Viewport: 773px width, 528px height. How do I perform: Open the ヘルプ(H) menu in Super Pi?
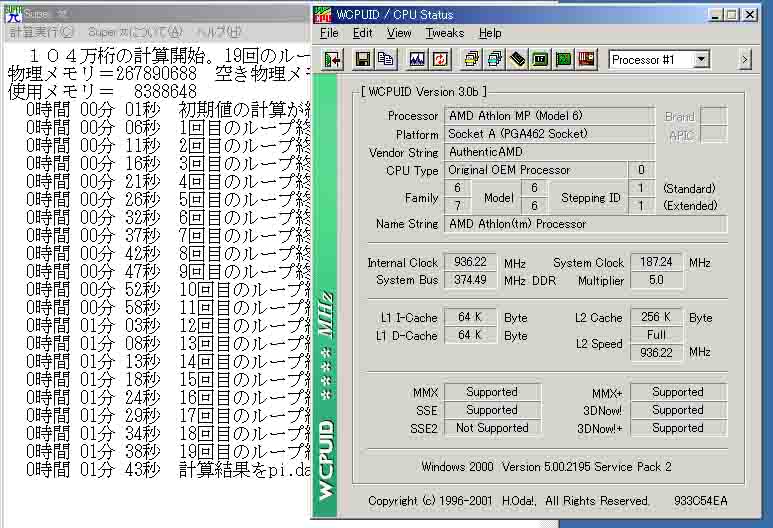218,33
